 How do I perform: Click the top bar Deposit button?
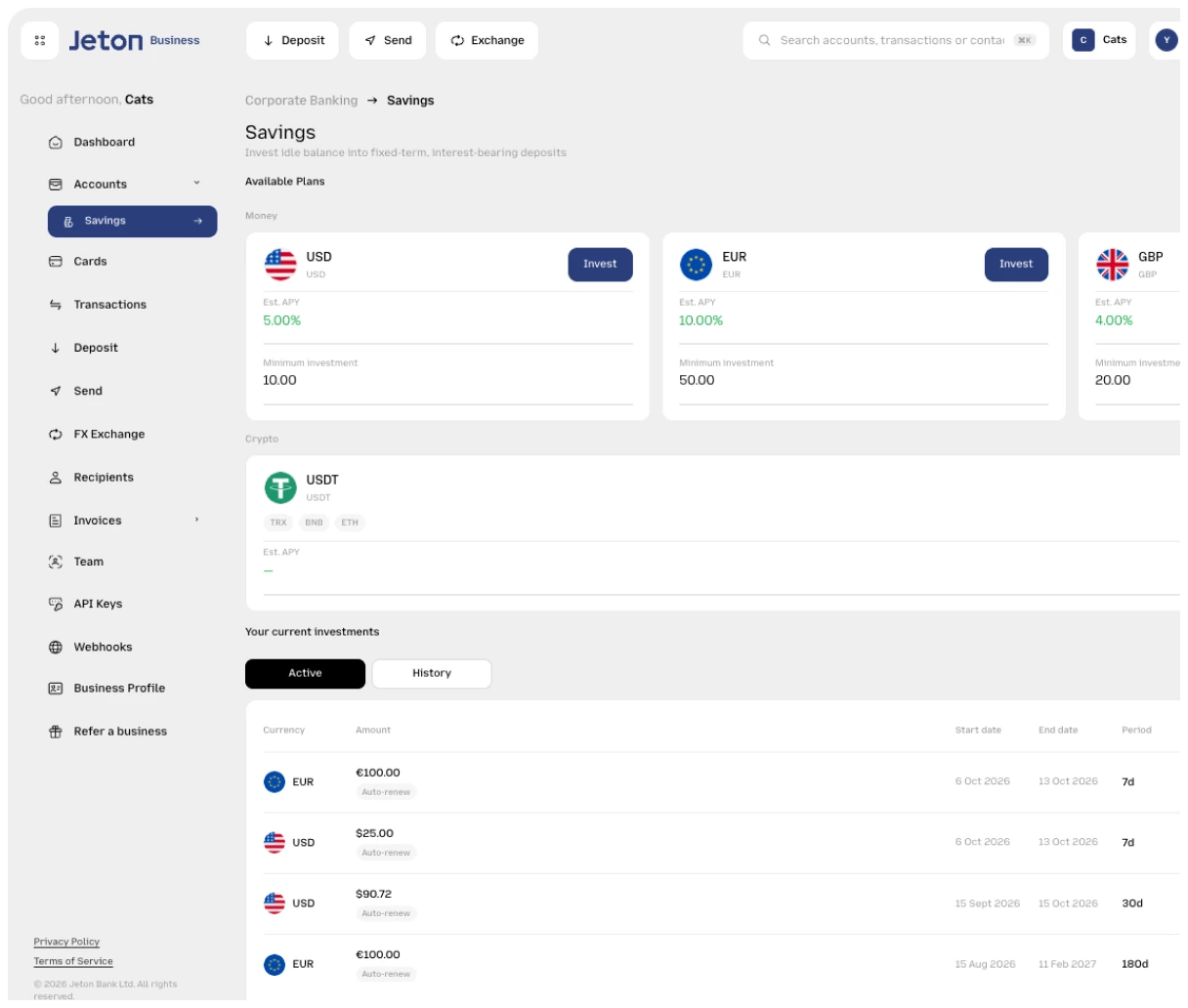point(293,40)
